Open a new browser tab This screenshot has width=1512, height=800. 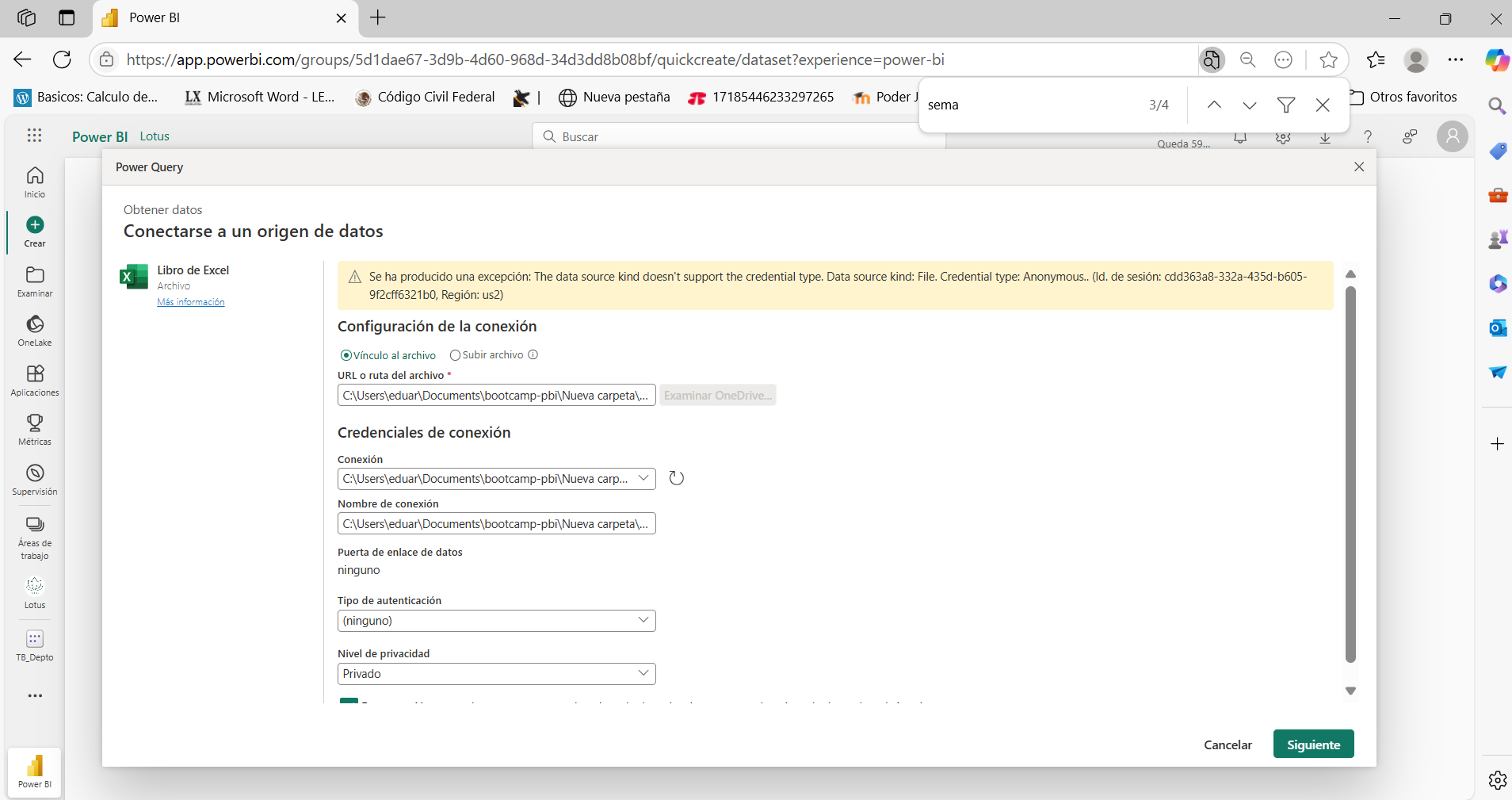click(x=378, y=17)
